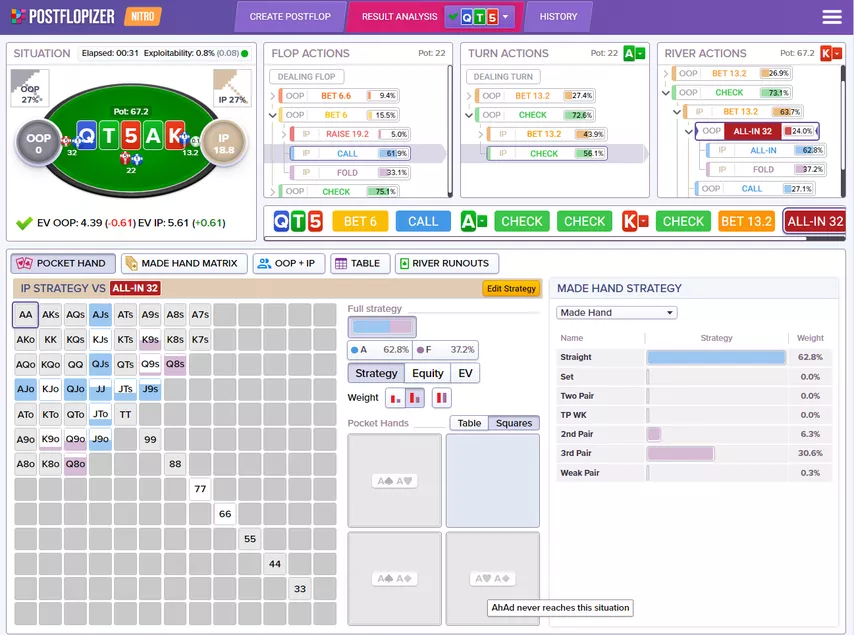
Task: Select the AKs hand cell
Action: tap(50, 315)
